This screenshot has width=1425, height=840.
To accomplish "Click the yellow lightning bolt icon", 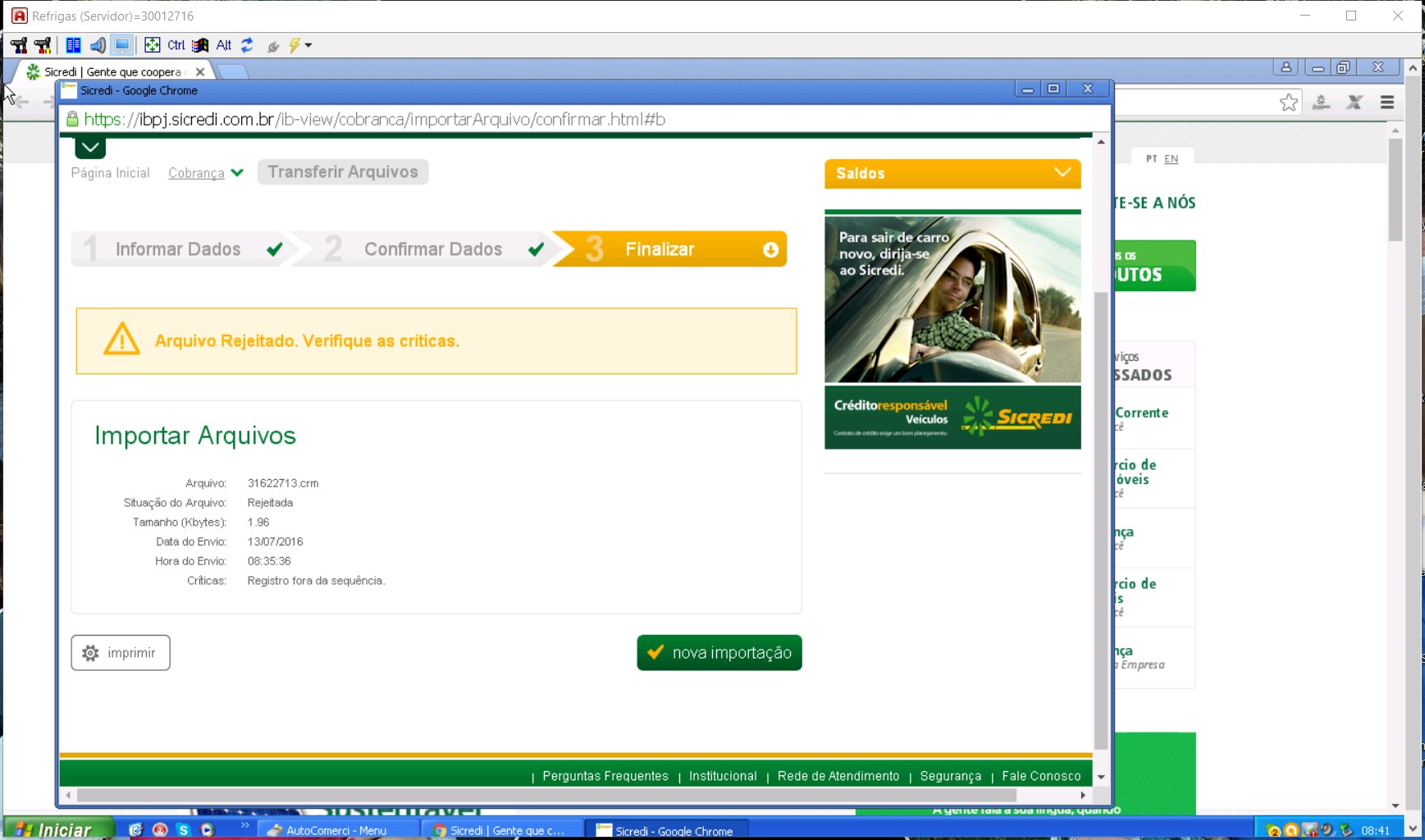I will tap(295, 45).
